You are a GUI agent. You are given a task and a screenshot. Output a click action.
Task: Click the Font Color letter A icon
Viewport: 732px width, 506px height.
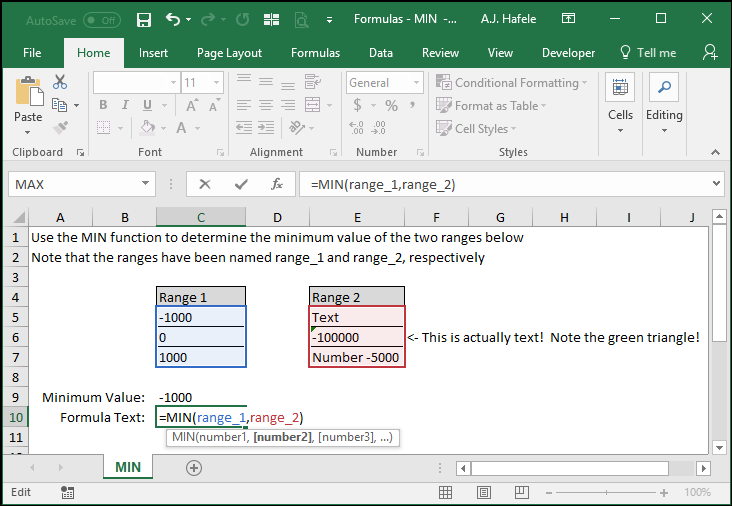point(182,127)
